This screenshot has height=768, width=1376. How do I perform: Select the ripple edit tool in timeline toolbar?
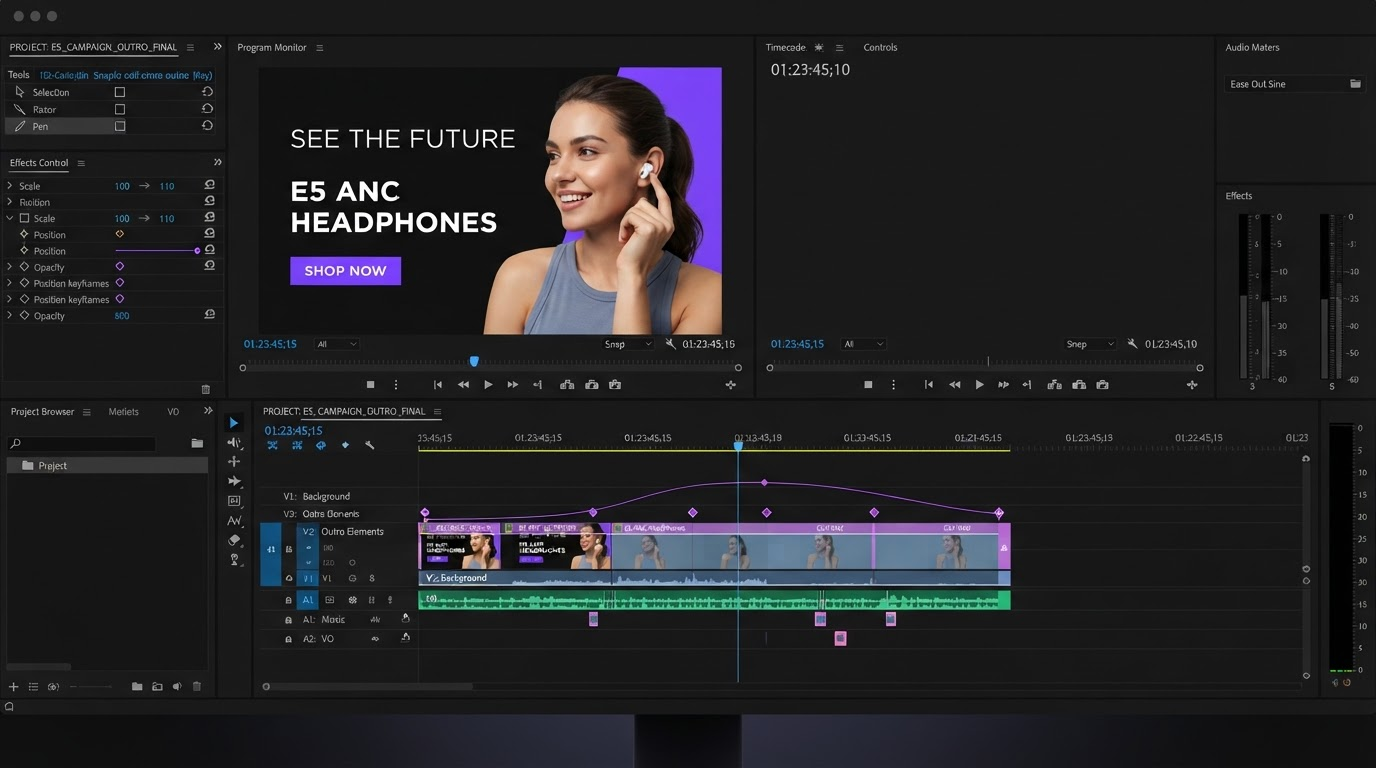click(x=234, y=442)
